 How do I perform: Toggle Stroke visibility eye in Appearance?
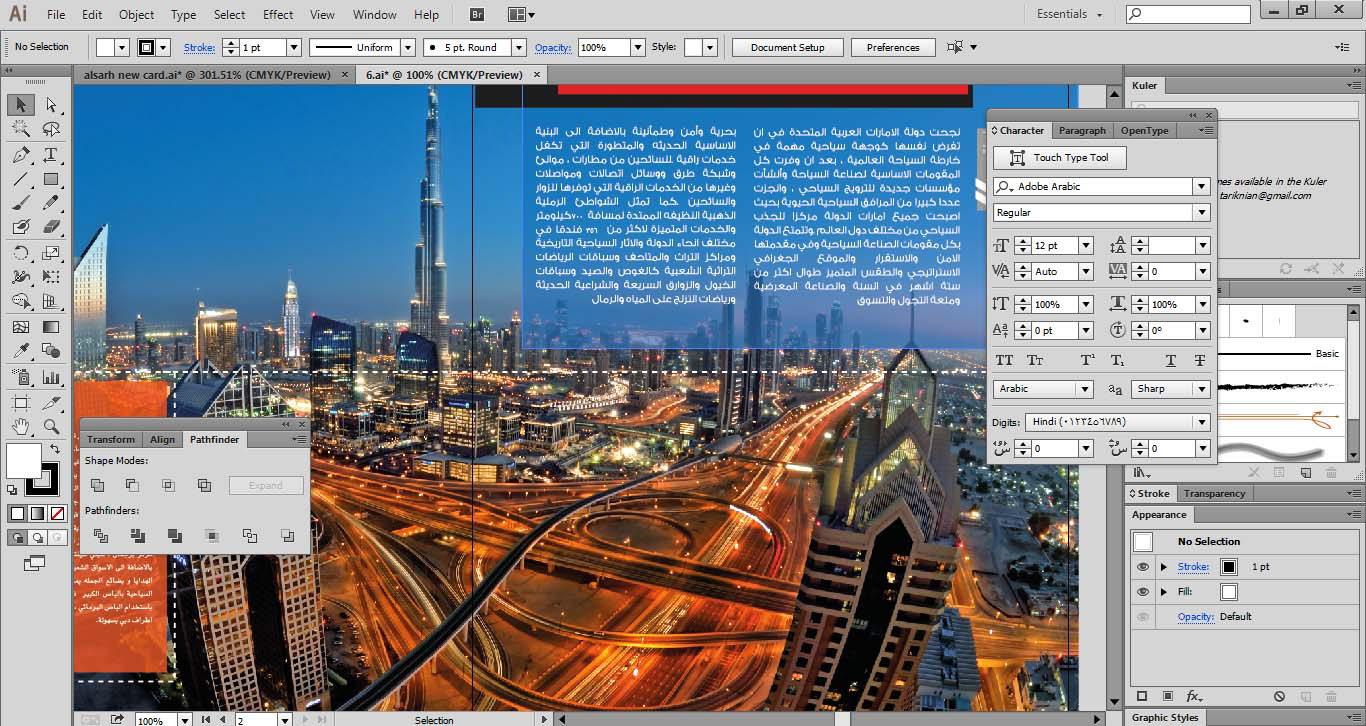point(1143,567)
